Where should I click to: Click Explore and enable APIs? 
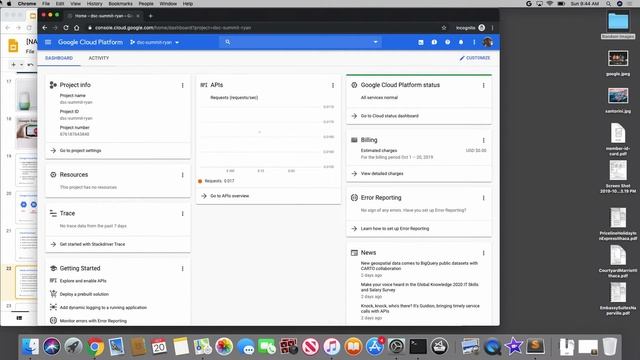coord(83,281)
